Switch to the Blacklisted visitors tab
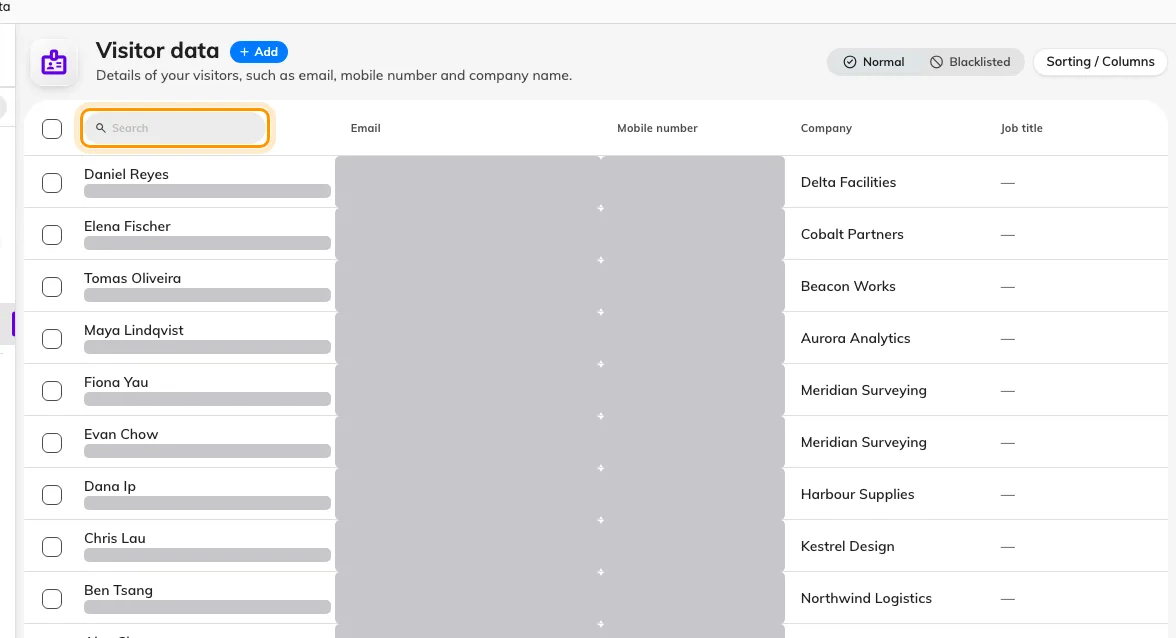The image size is (1176, 638). (x=970, y=62)
